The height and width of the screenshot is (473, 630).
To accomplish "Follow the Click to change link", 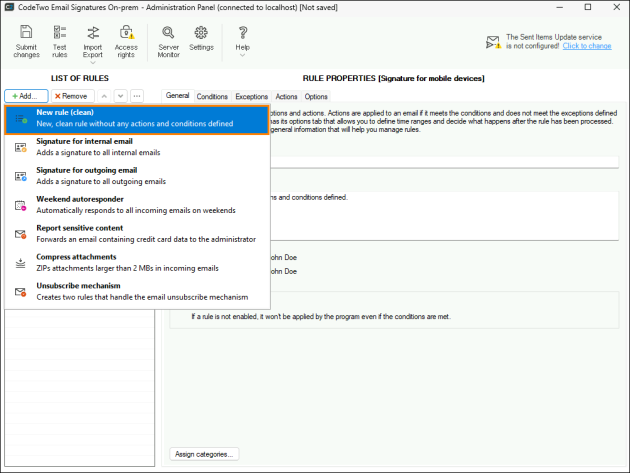I will 587,46.
